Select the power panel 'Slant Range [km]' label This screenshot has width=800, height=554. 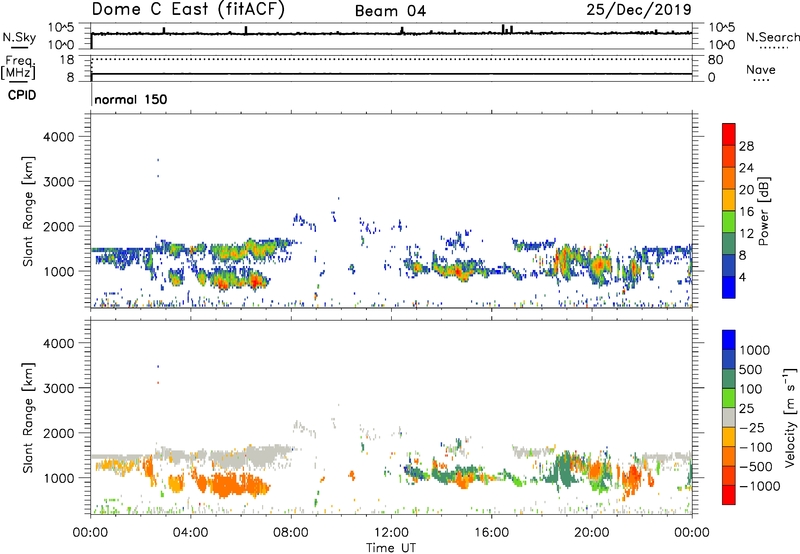(28, 211)
